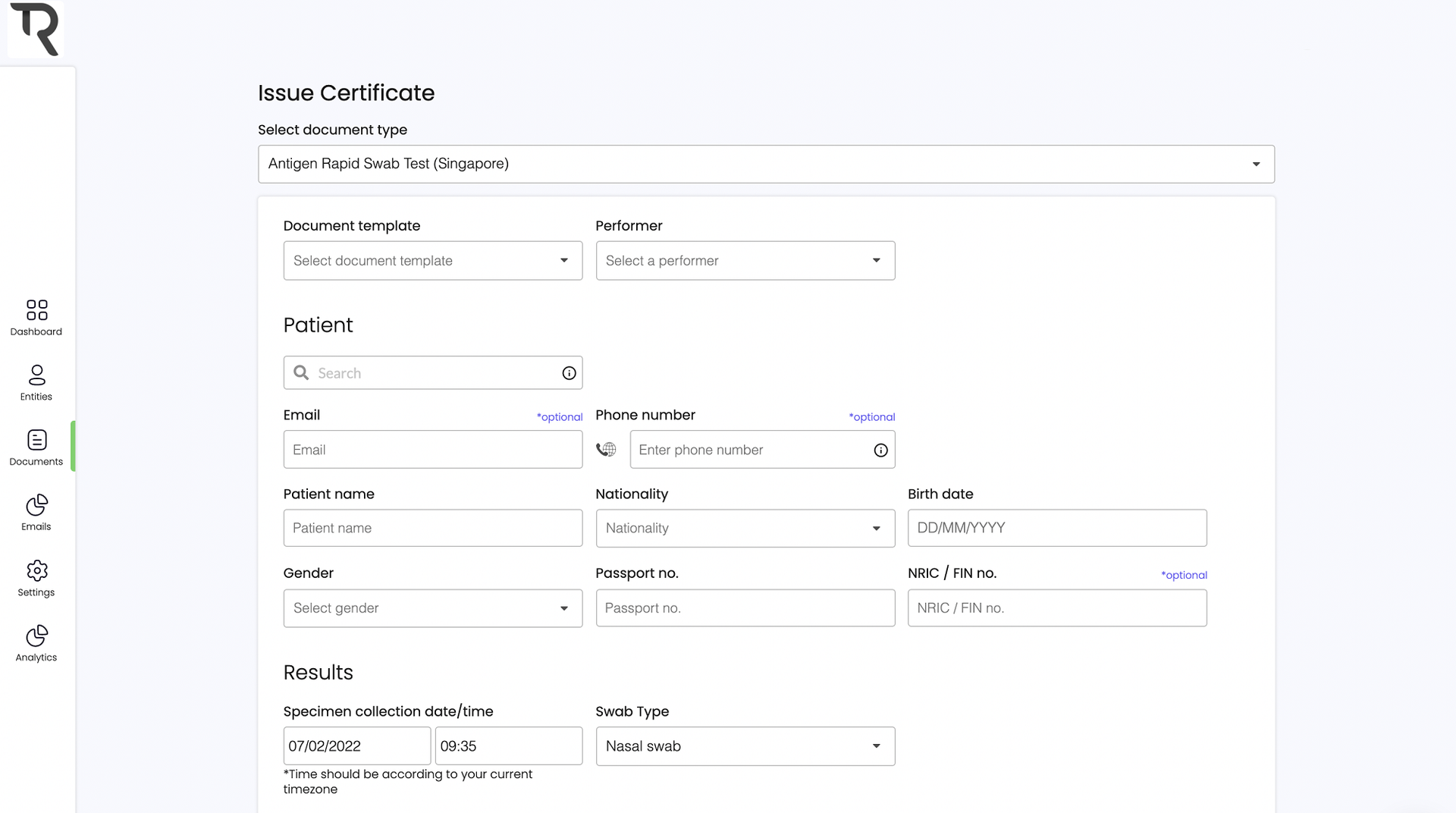Click specimen collection time 09:35 field

509,746
